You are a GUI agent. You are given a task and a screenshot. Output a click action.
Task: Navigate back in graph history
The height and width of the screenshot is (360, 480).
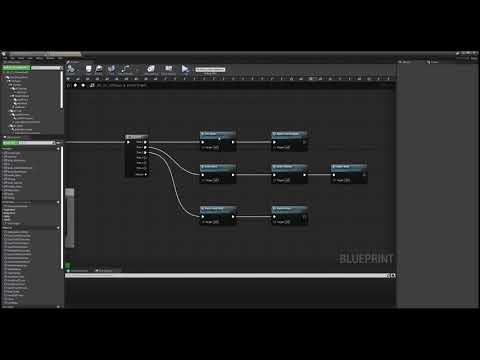point(75,85)
